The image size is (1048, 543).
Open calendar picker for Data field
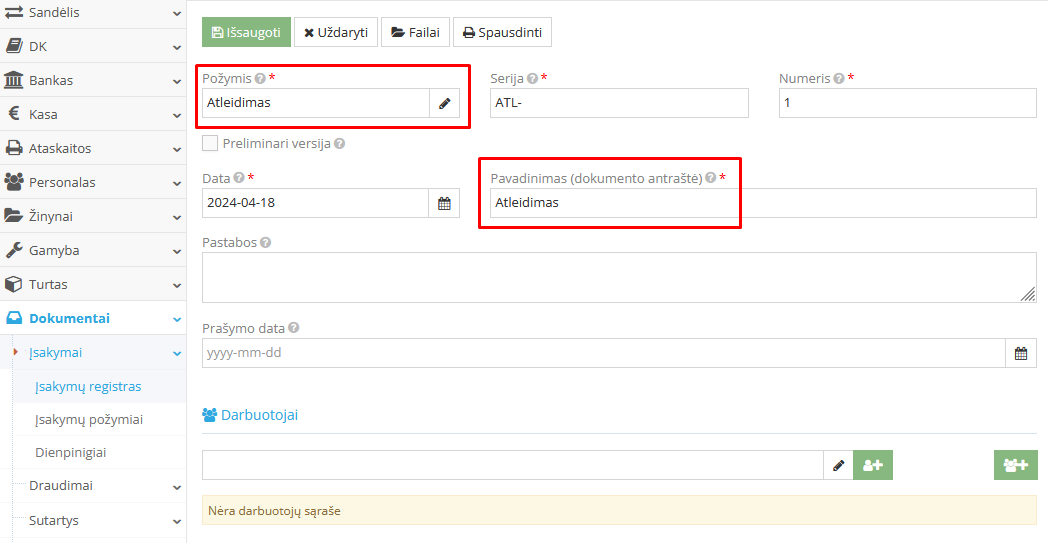tap(444, 203)
